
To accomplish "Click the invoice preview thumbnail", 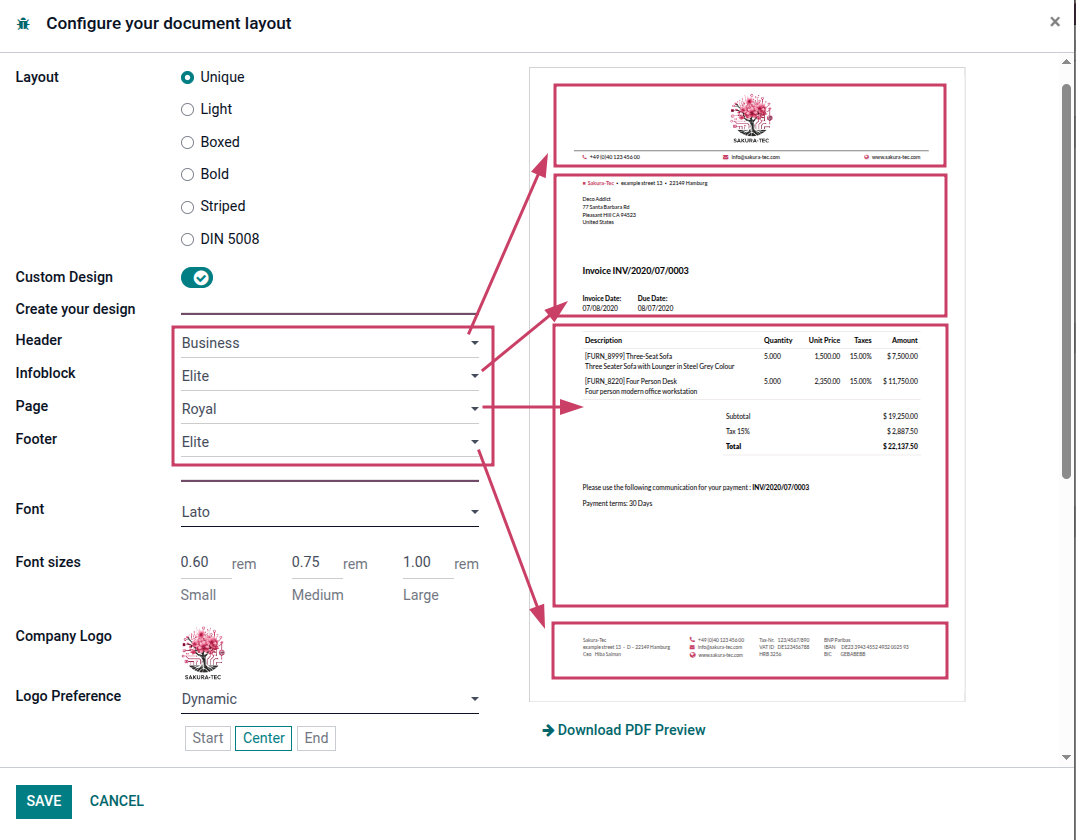I will 747,384.
